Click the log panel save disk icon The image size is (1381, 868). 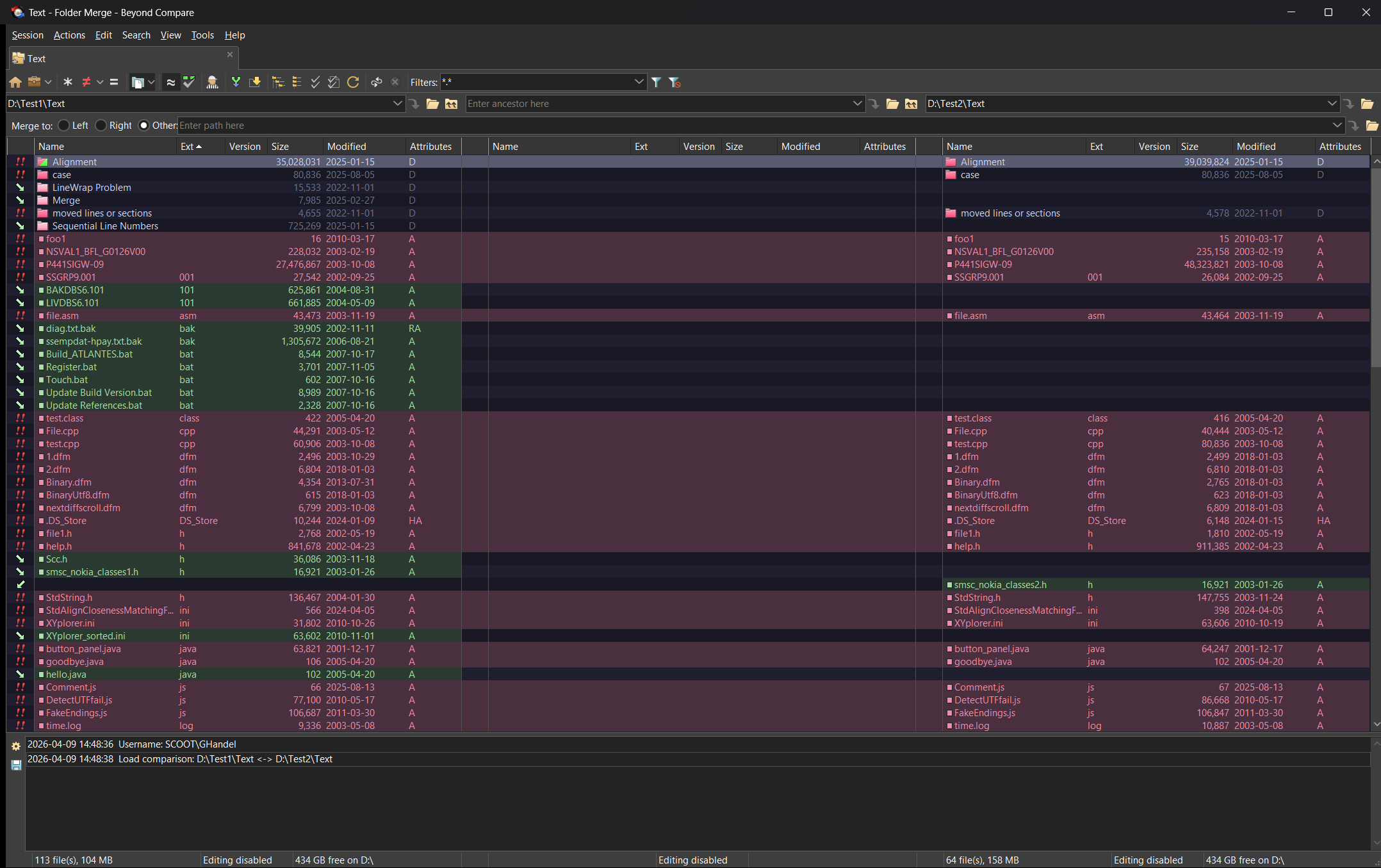point(16,765)
